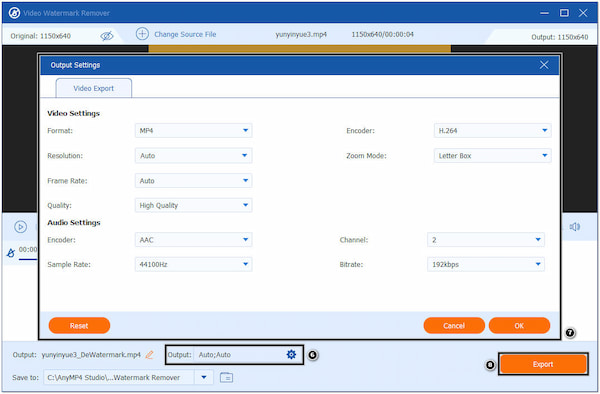Open the Sample Rate dropdown showing 44100Hz

[x=194, y=264]
